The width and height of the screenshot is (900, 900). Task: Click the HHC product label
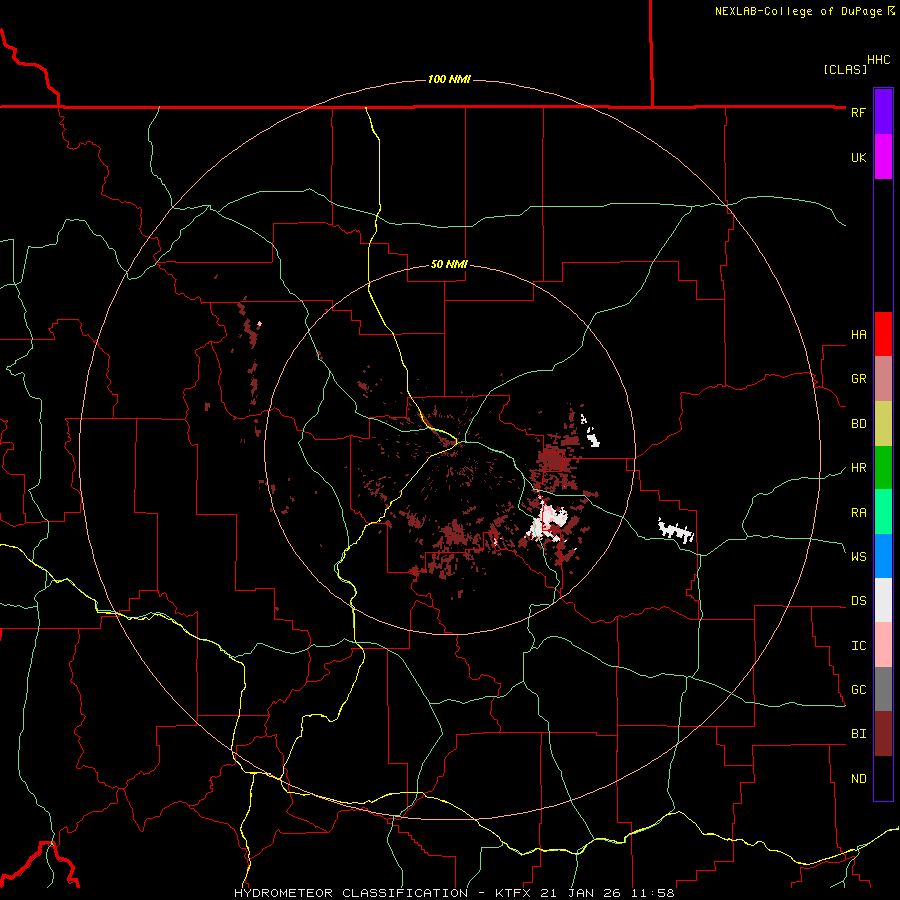[879, 60]
